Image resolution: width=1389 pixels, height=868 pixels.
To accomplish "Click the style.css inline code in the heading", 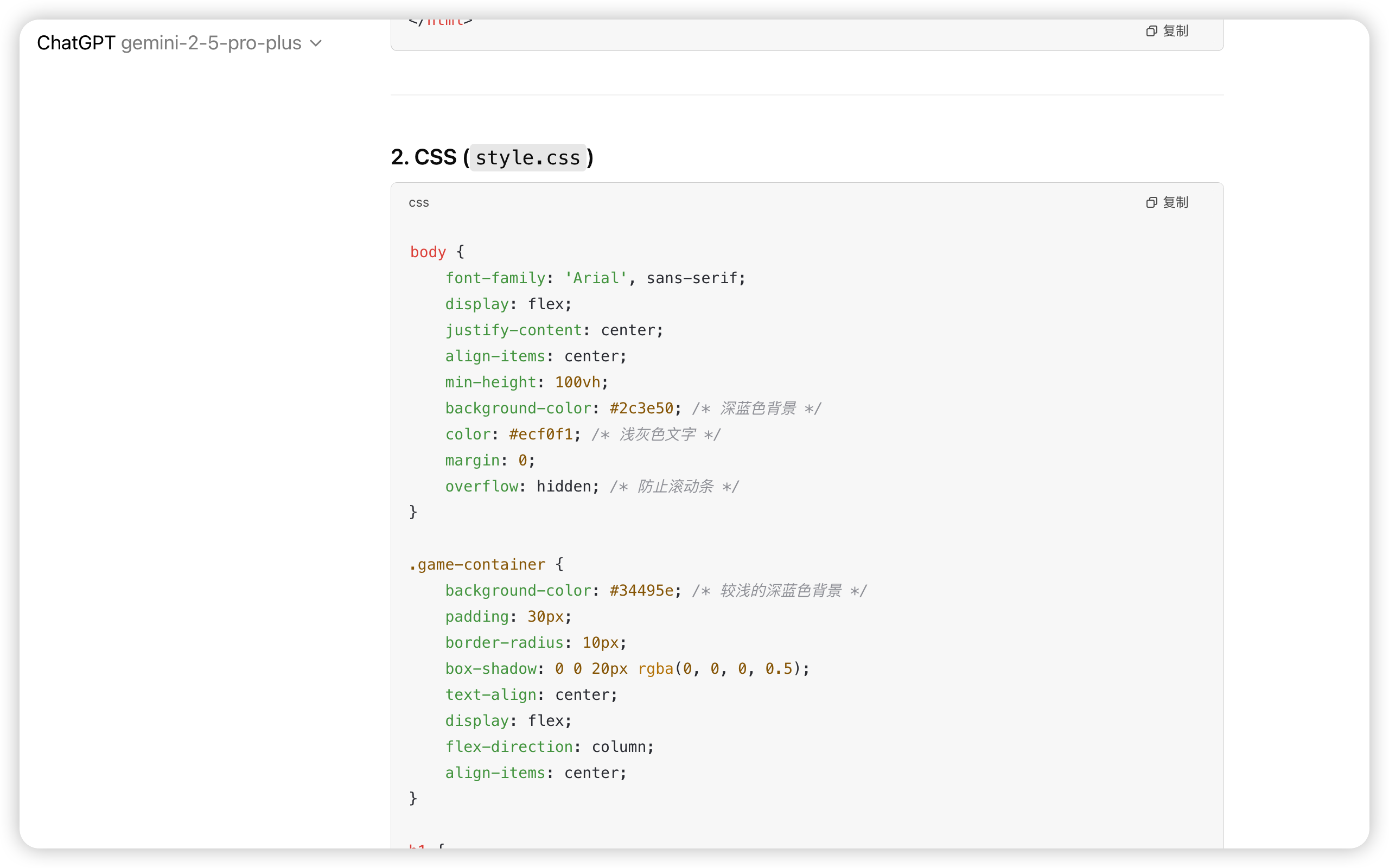I will tap(528, 157).
